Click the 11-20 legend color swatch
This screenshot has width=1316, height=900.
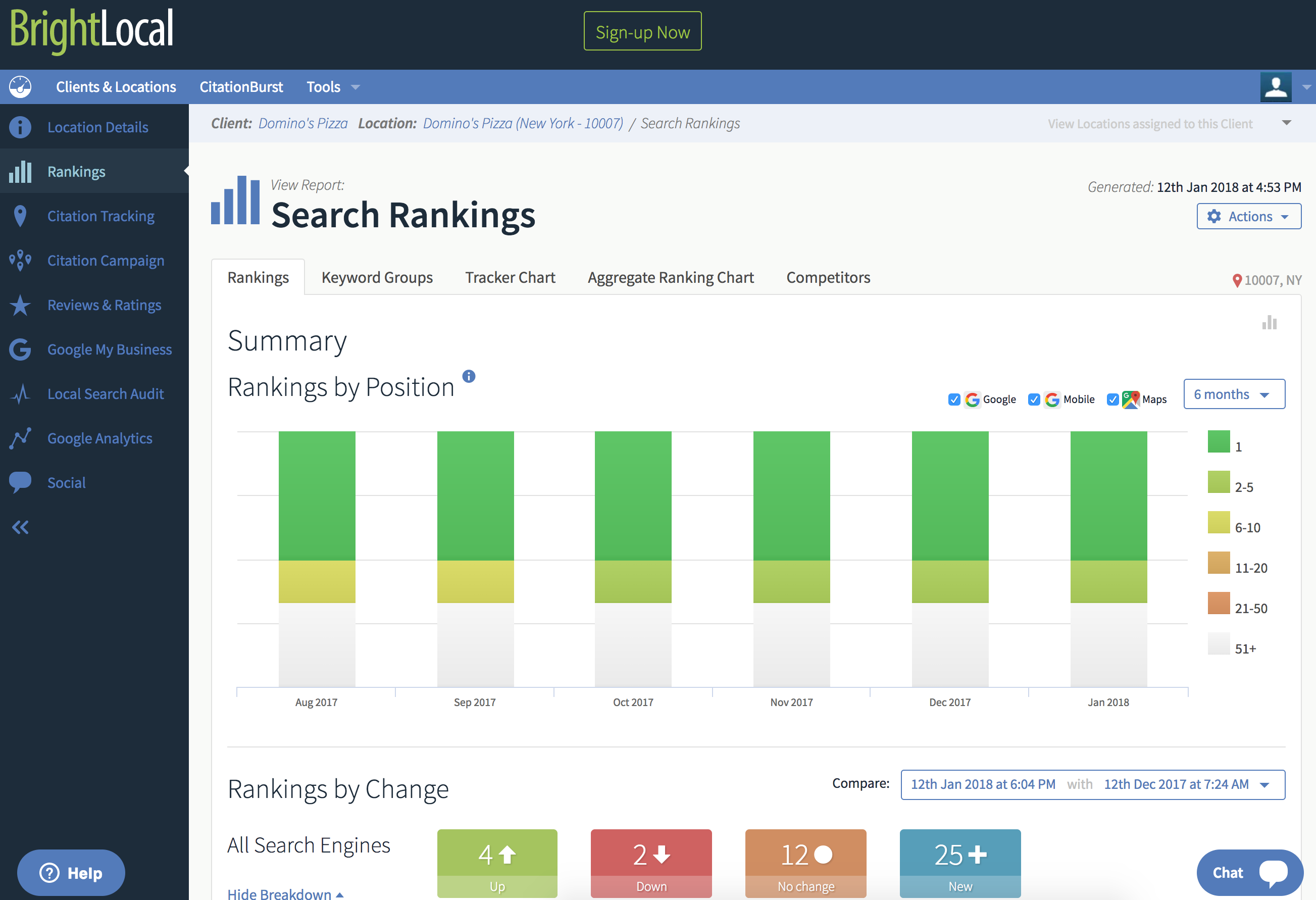(1219, 563)
